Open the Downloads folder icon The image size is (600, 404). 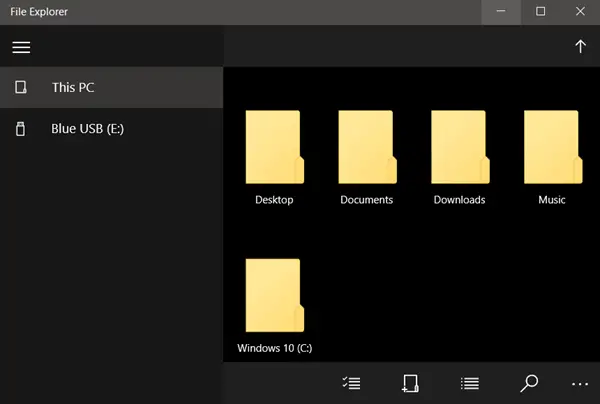coord(460,147)
